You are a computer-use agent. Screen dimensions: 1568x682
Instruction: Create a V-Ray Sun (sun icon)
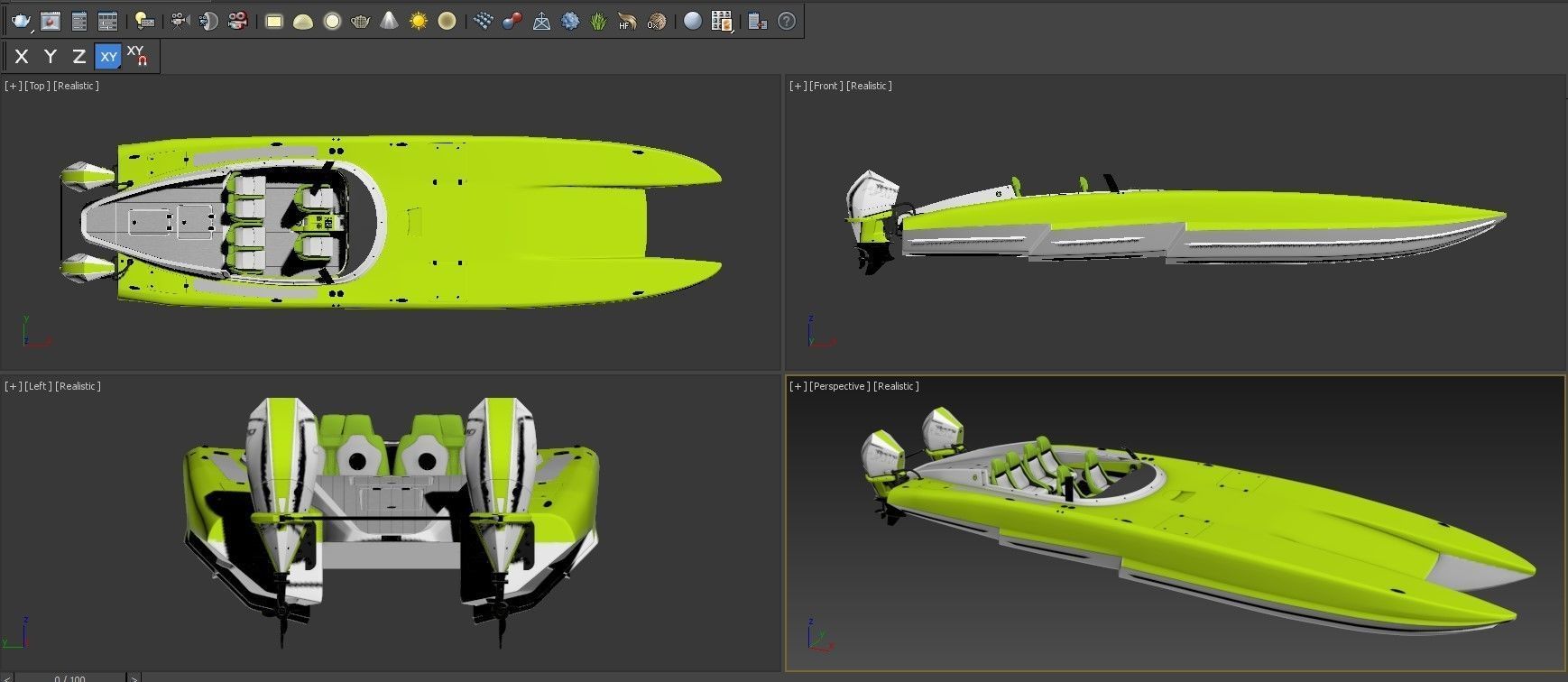click(x=418, y=21)
